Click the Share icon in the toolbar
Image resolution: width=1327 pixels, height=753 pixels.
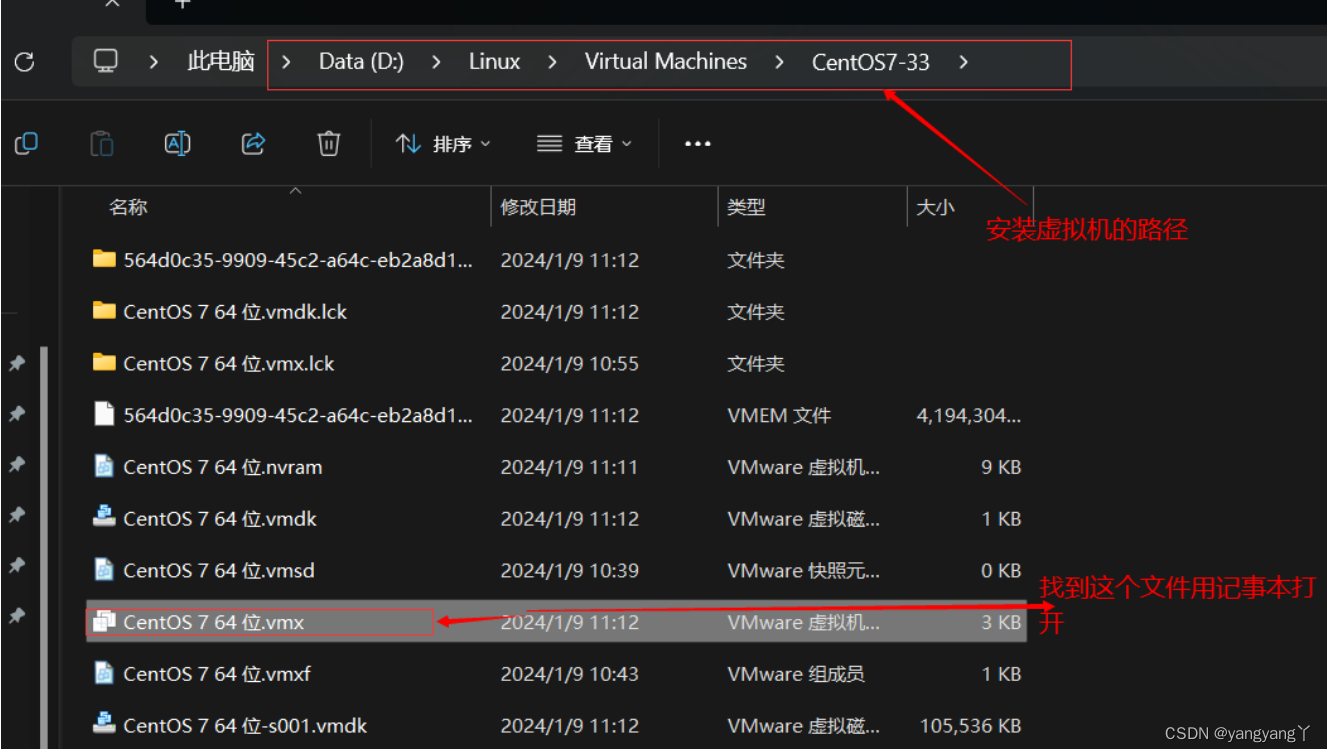[x=252, y=143]
